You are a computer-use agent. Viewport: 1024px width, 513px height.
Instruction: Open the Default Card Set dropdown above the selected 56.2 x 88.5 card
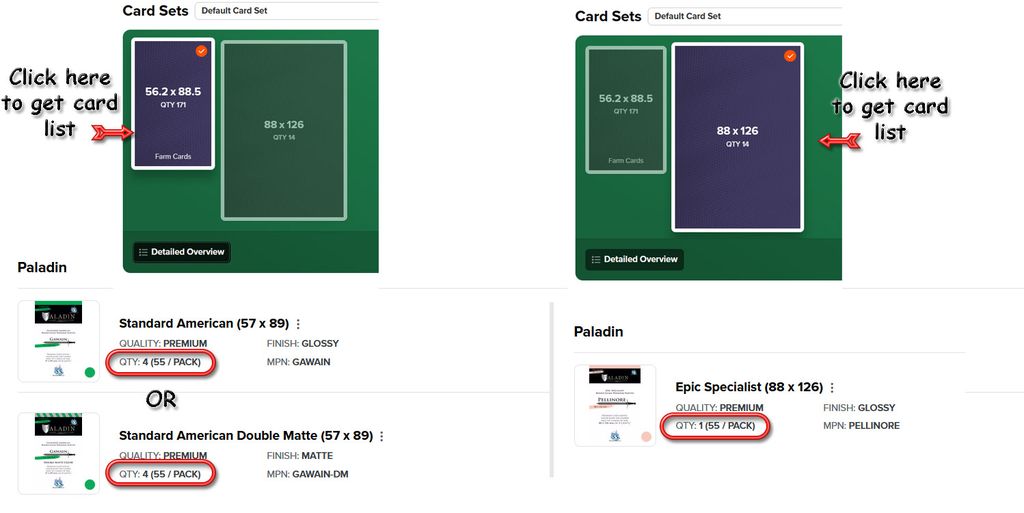(287, 11)
